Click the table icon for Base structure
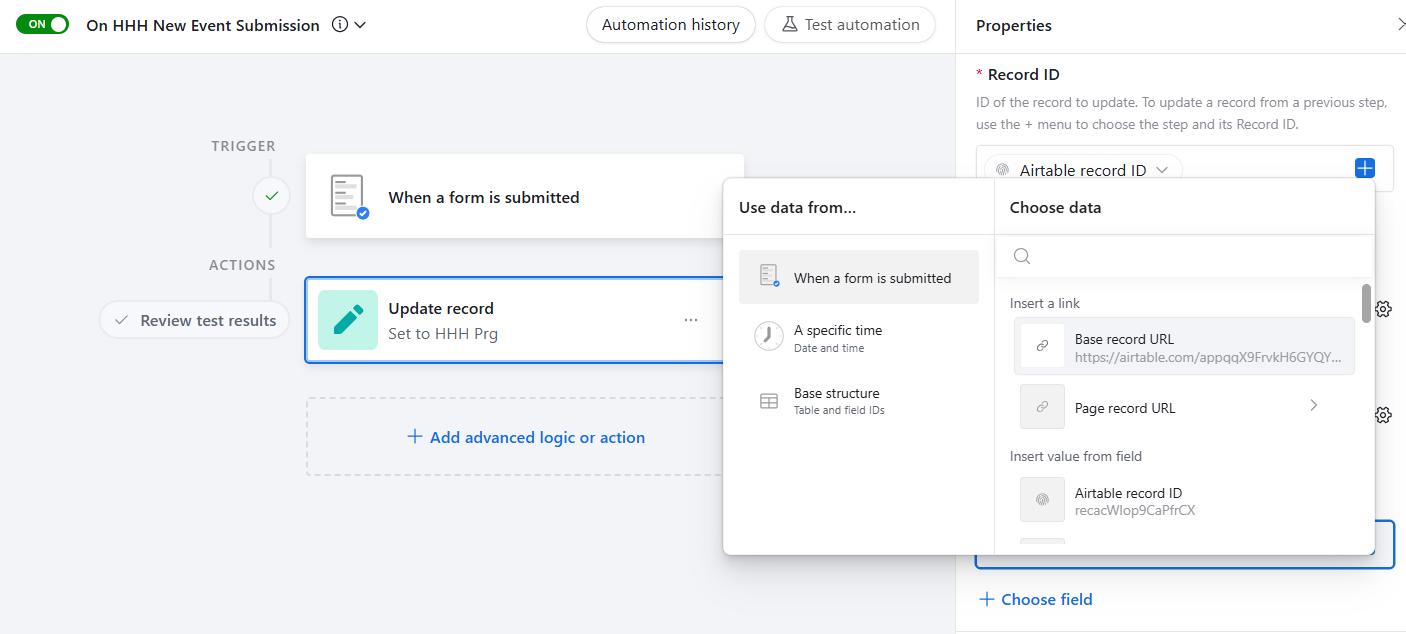Viewport: 1406px width, 634px height. (769, 401)
